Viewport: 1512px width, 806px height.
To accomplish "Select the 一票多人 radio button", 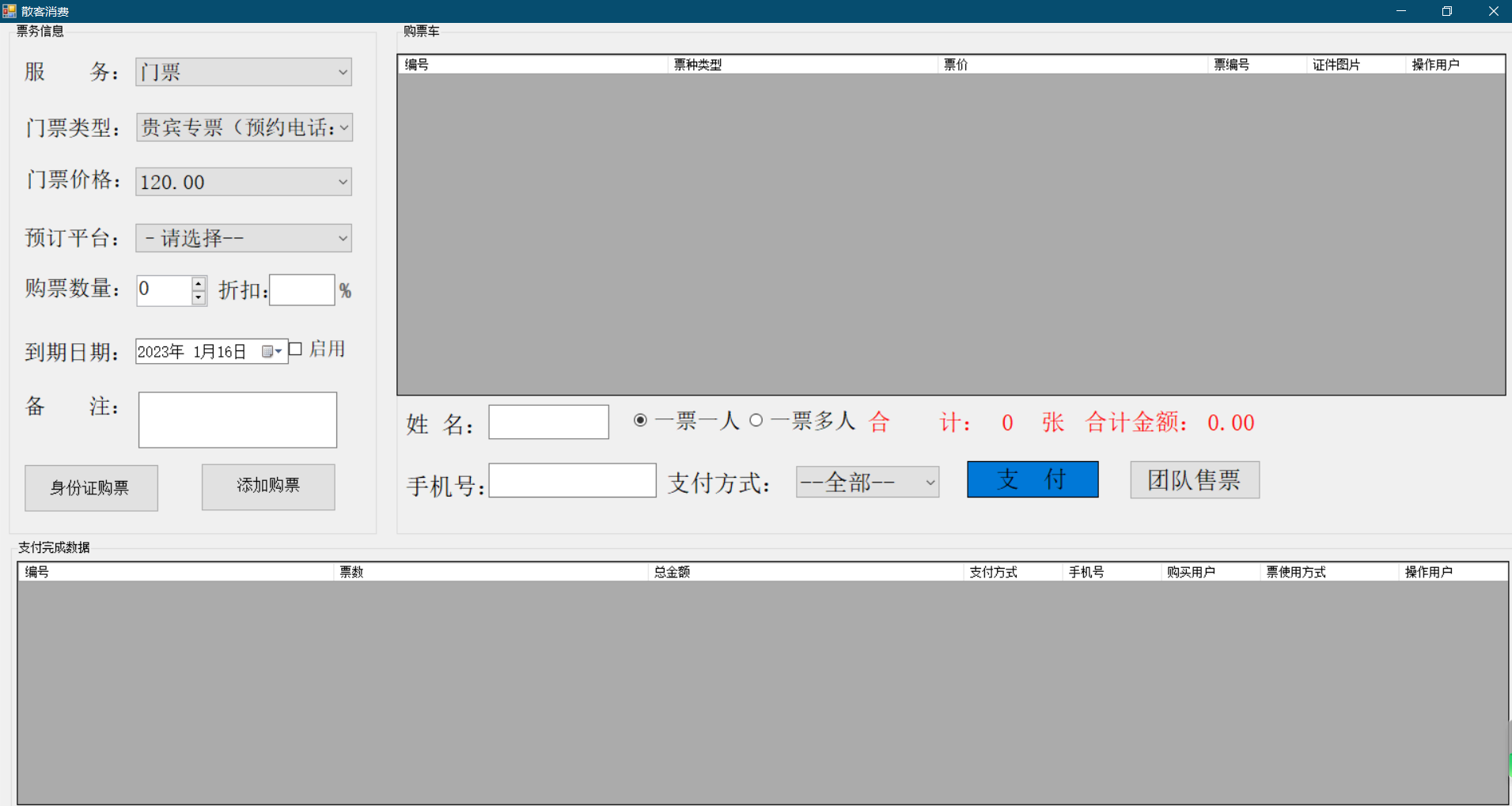I will click(756, 421).
